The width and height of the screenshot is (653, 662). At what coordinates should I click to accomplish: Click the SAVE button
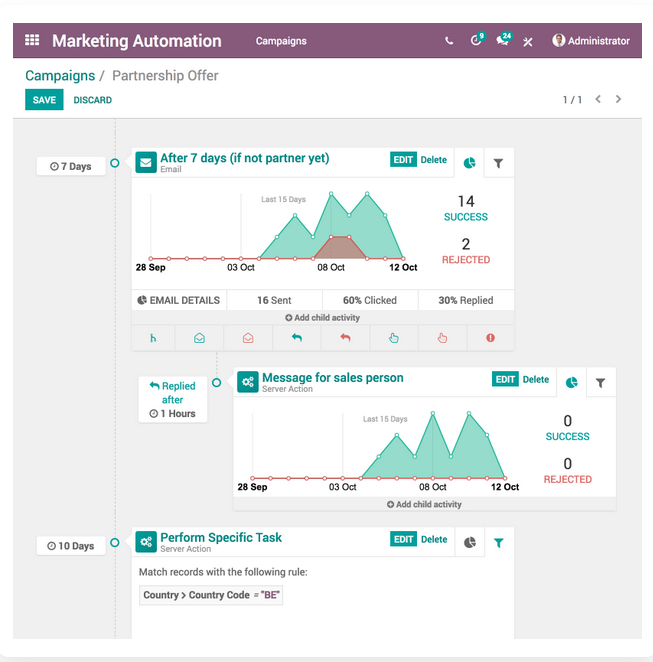pos(44,100)
